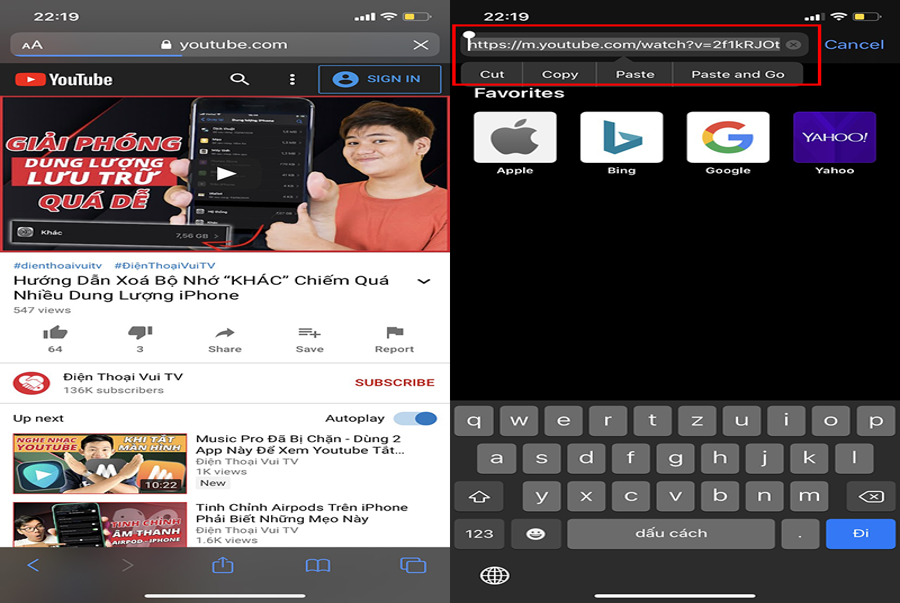Toggle the Autoplay switch
Viewport: 900px width, 603px height.
coord(415,418)
